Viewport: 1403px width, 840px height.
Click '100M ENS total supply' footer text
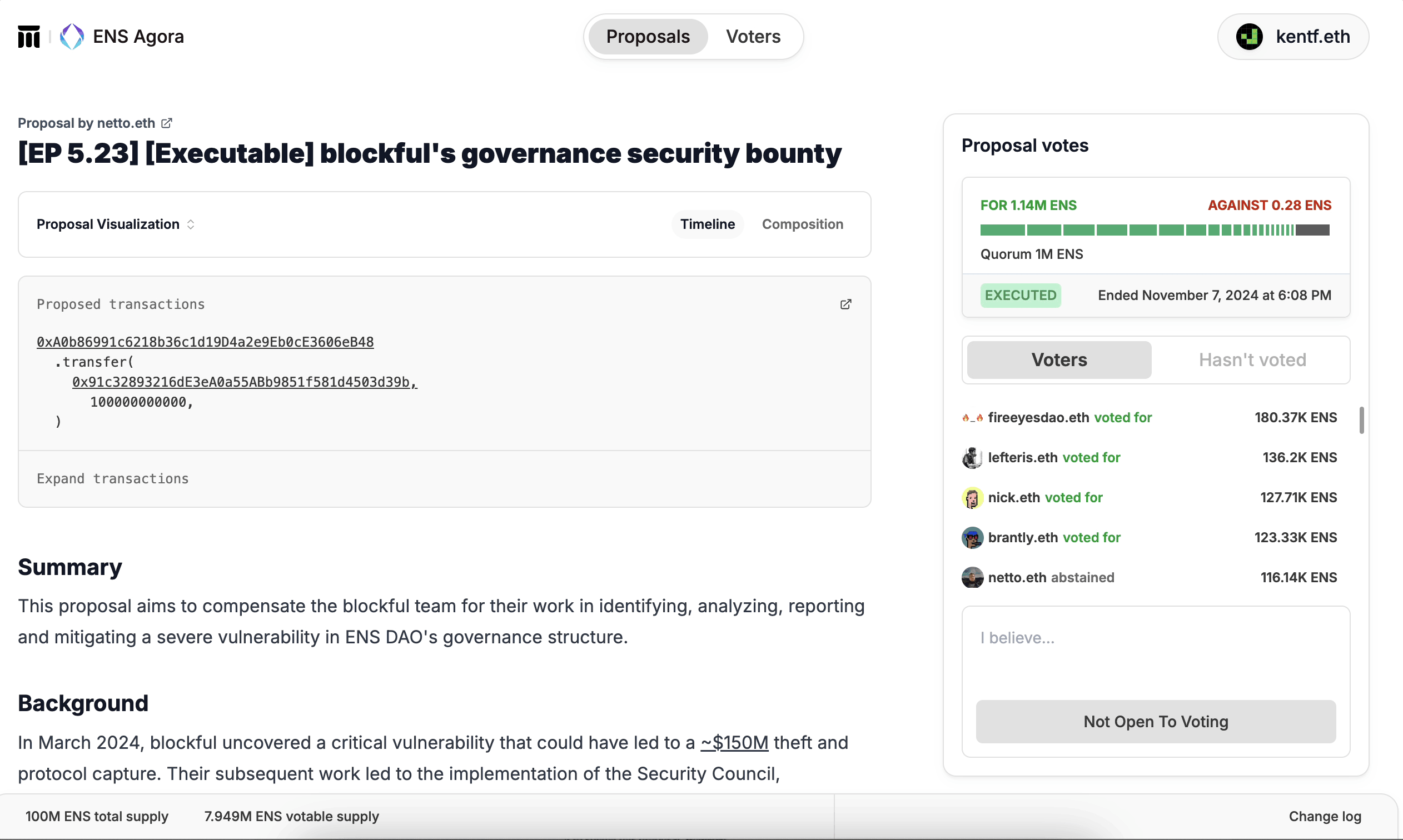pyautogui.click(x=97, y=816)
